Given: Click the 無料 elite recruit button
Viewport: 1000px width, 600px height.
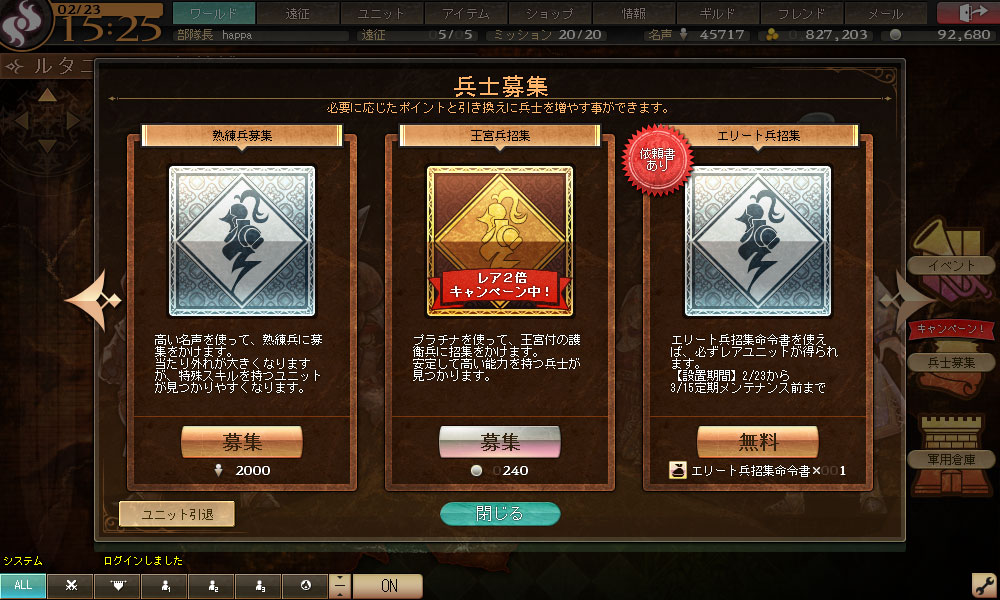Looking at the screenshot, I should tap(758, 441).
